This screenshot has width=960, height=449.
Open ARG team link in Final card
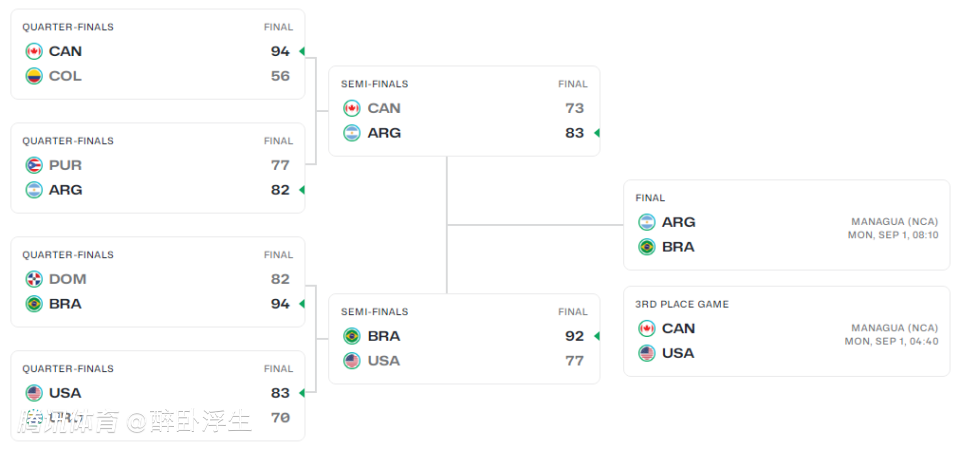coord(678,222)
